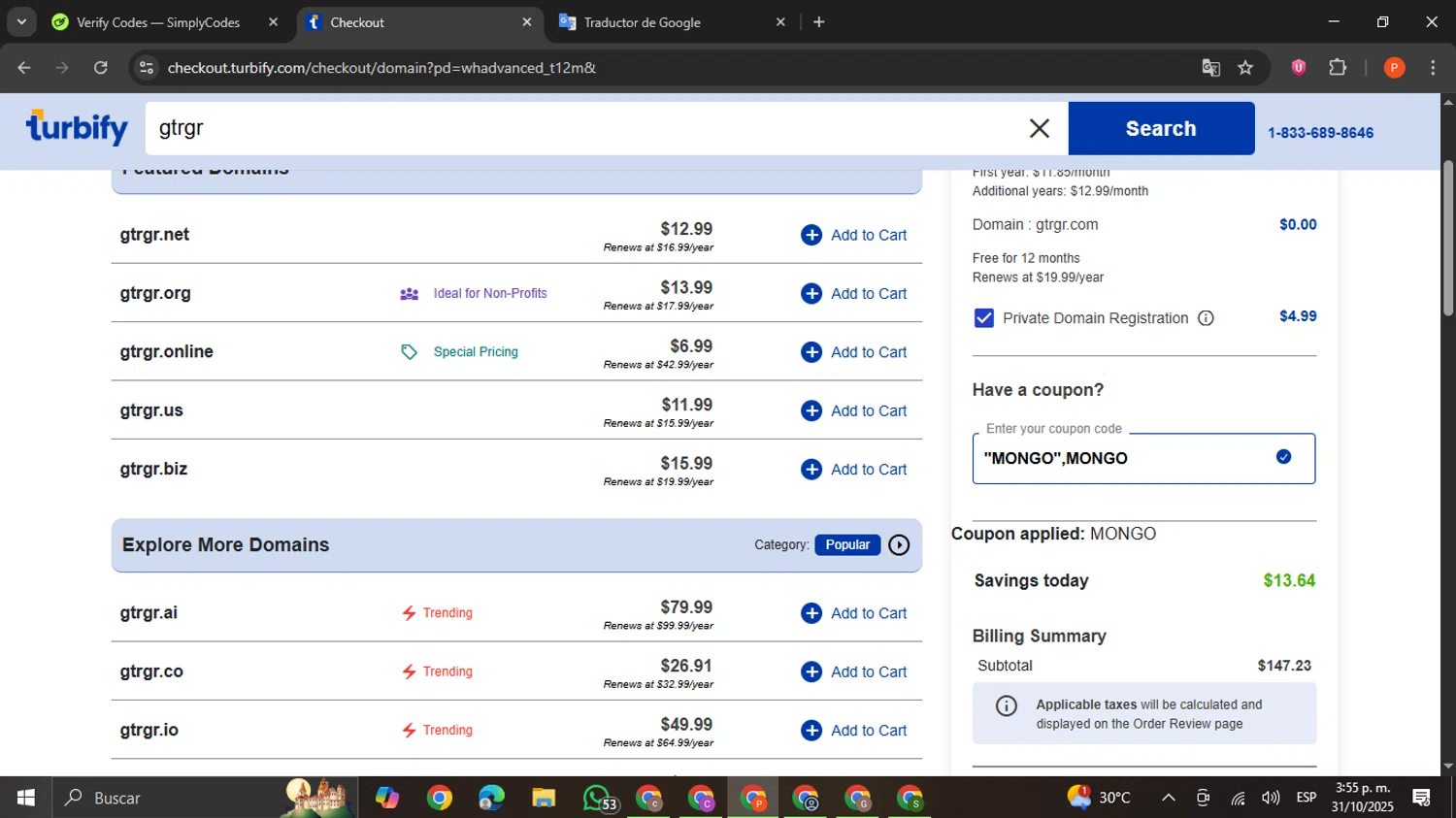Viewport: 1456px width, 818px height.
Task: Reload the checkout page
Action: point(101,68)
